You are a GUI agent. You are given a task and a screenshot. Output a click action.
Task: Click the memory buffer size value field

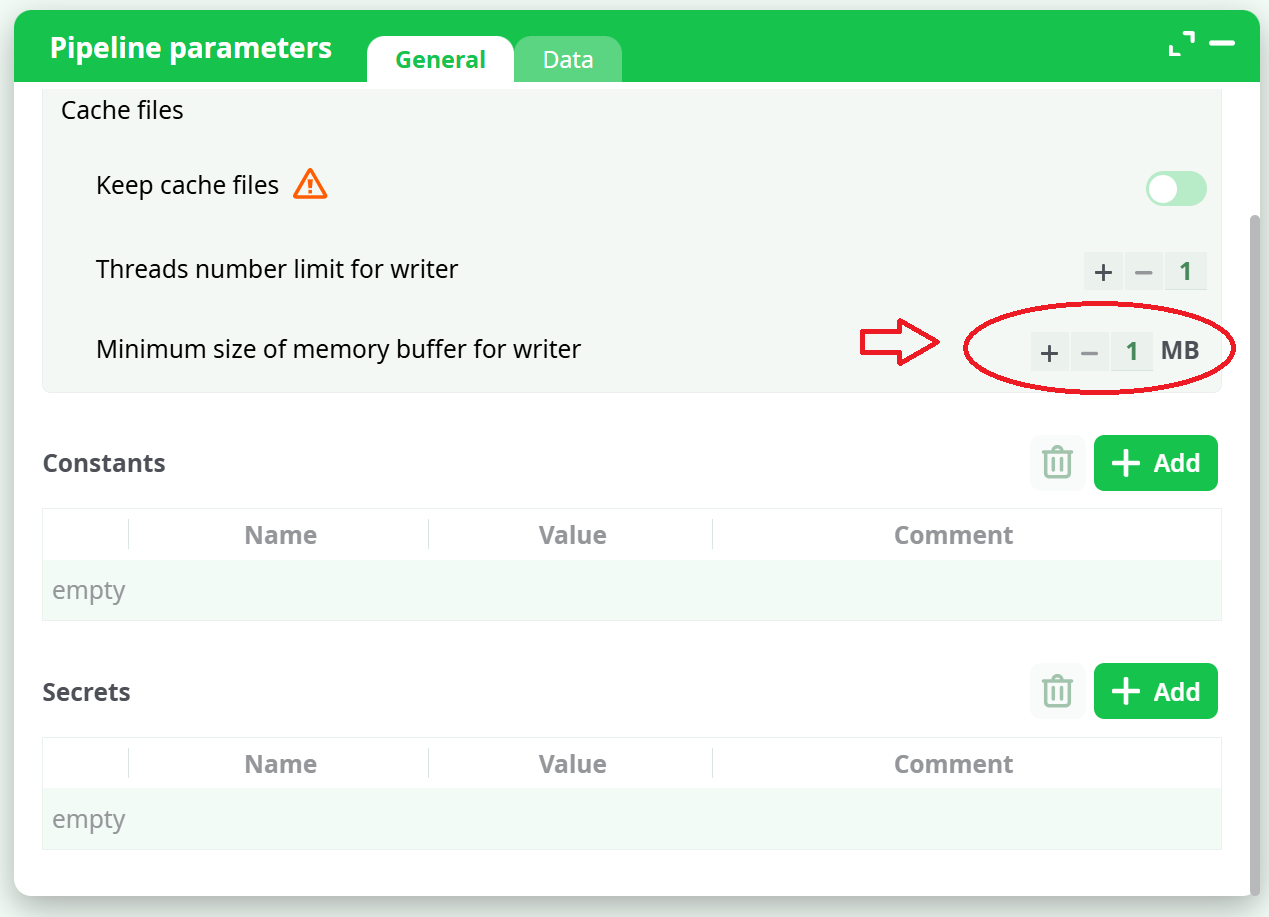[1132, 352]
